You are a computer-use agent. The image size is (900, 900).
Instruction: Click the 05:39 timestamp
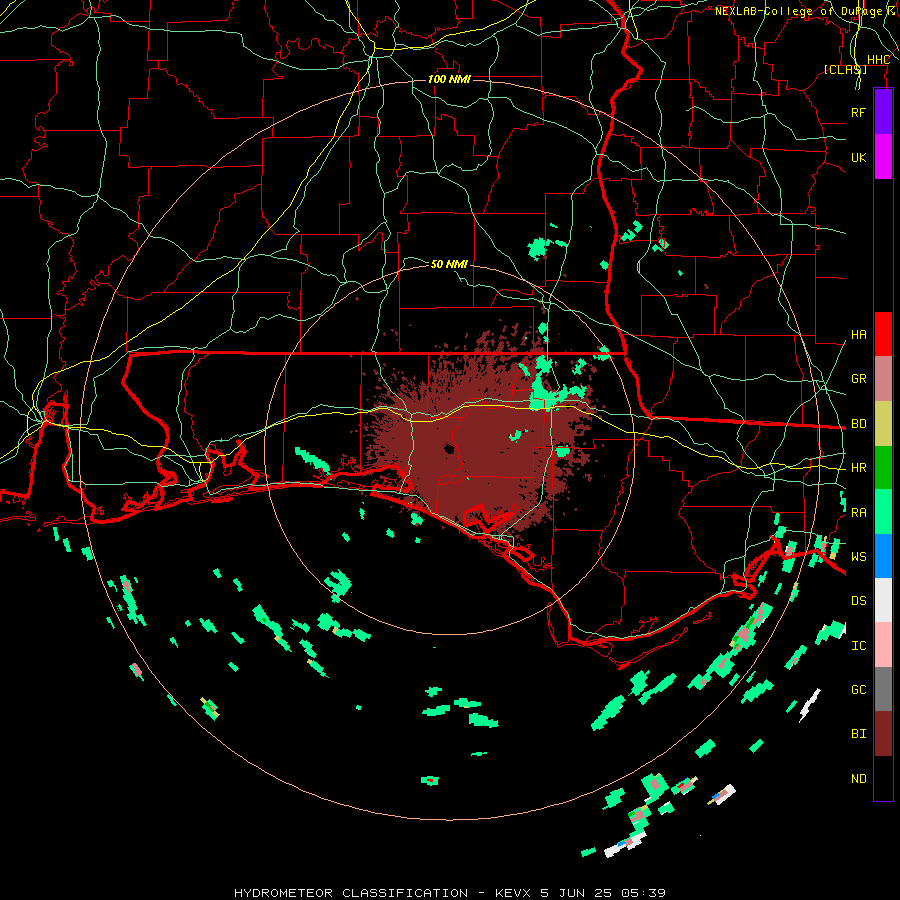645,893
